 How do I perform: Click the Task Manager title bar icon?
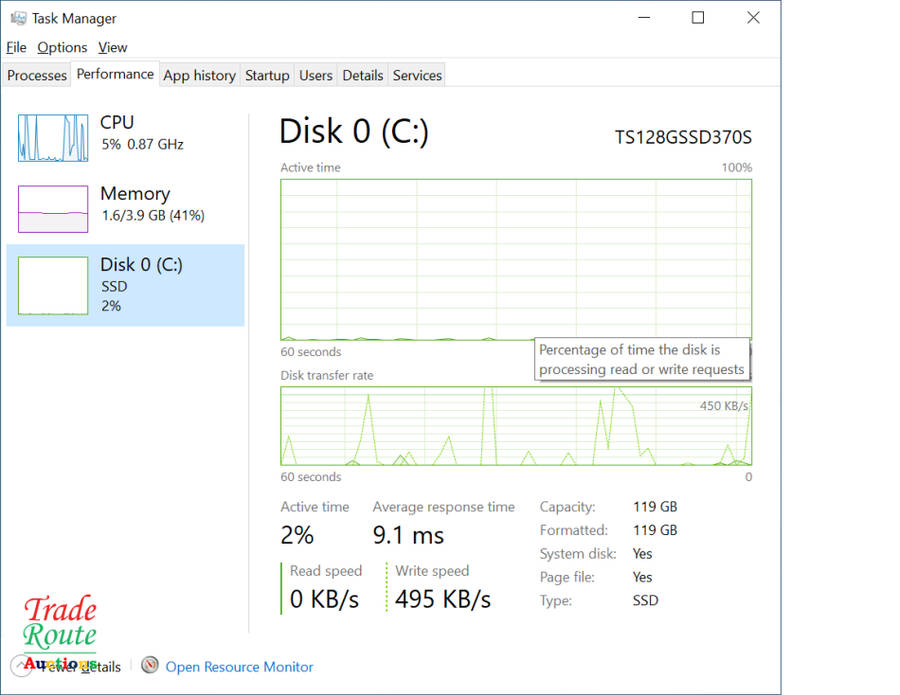click(17, 18)
